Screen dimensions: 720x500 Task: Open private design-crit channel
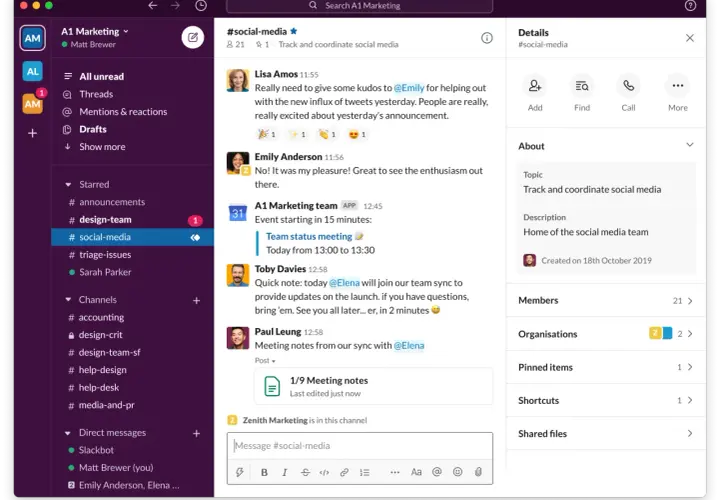pyautogui.click(x=132, y=335)
